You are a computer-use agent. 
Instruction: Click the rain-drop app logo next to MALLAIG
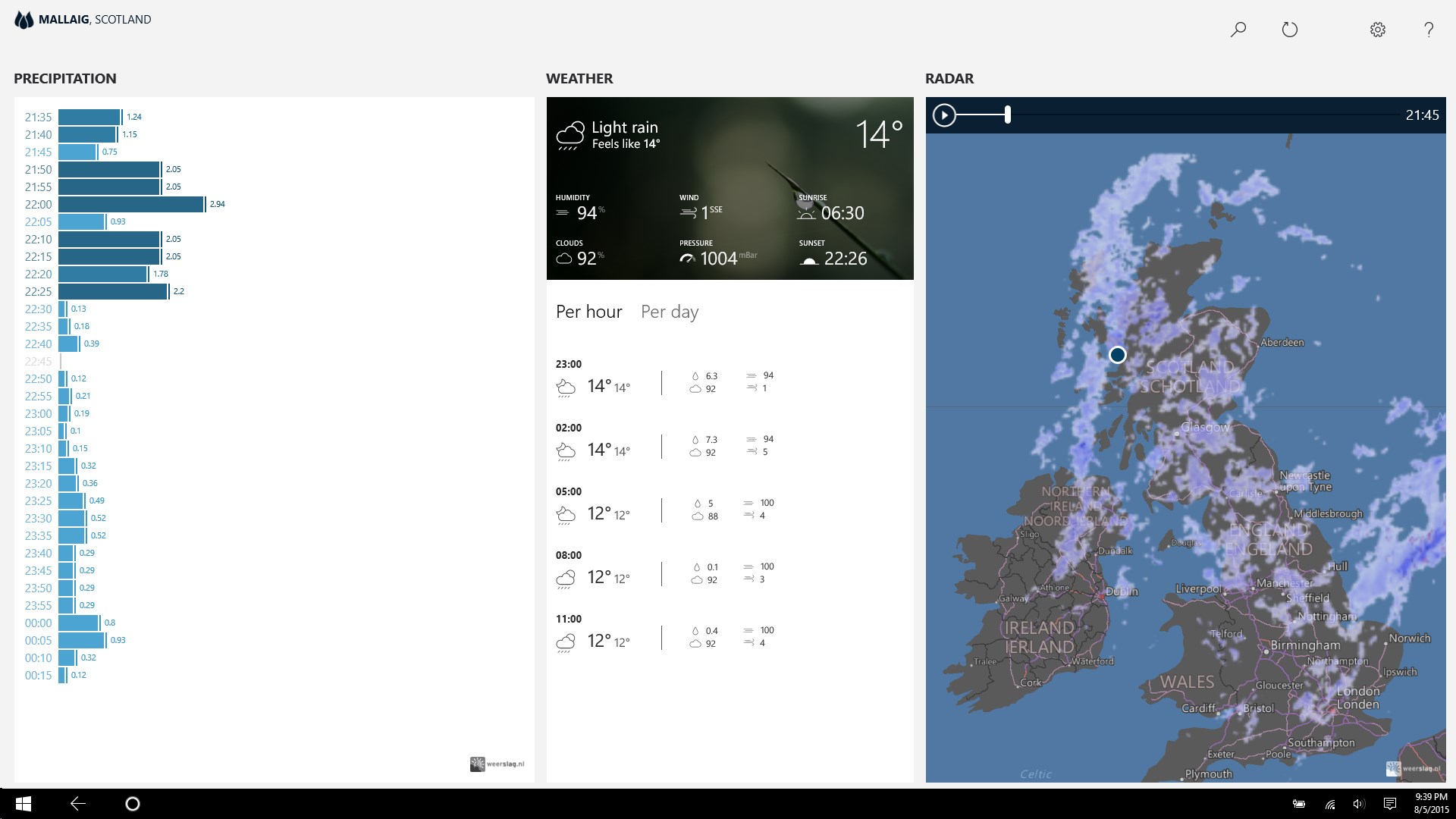[x=23, y=19]
